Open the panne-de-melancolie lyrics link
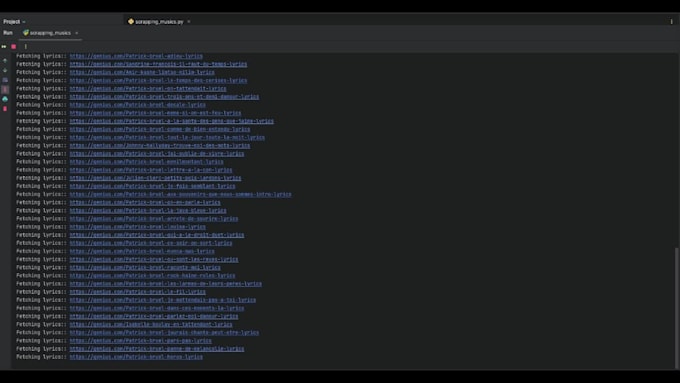The height and width of the screenshot is (383, 680). pos(157,349)
